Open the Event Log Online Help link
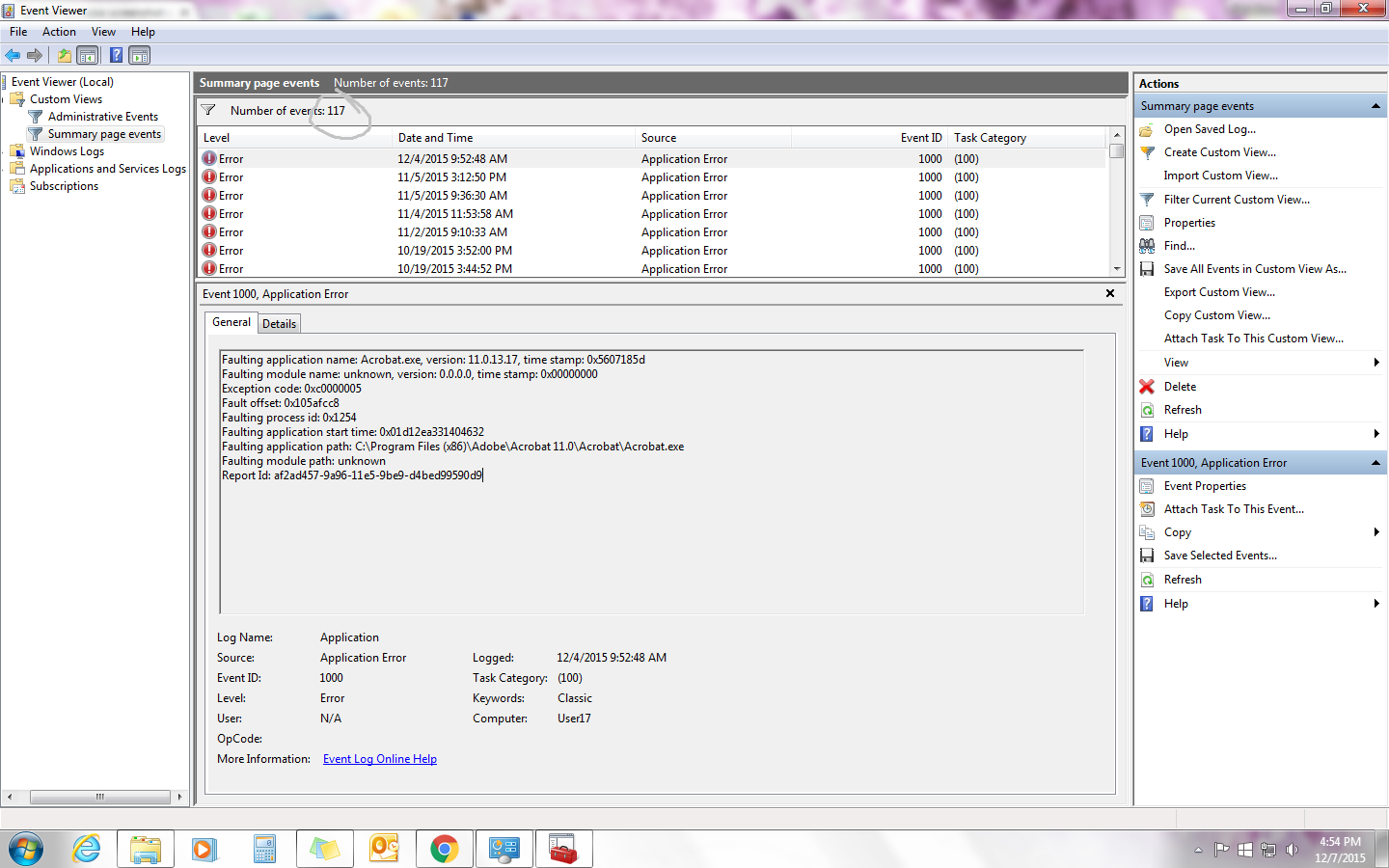 point(380,759)
